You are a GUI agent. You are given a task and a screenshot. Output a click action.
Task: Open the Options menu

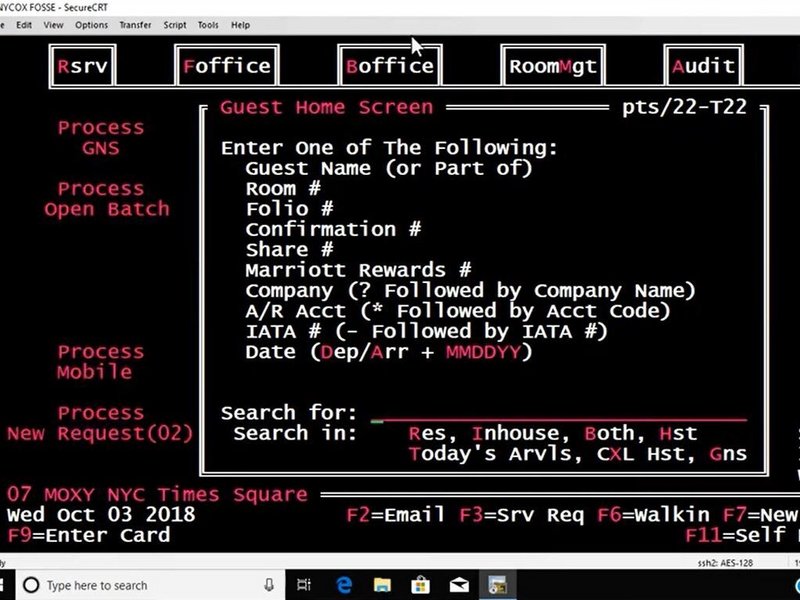[91, 25]
